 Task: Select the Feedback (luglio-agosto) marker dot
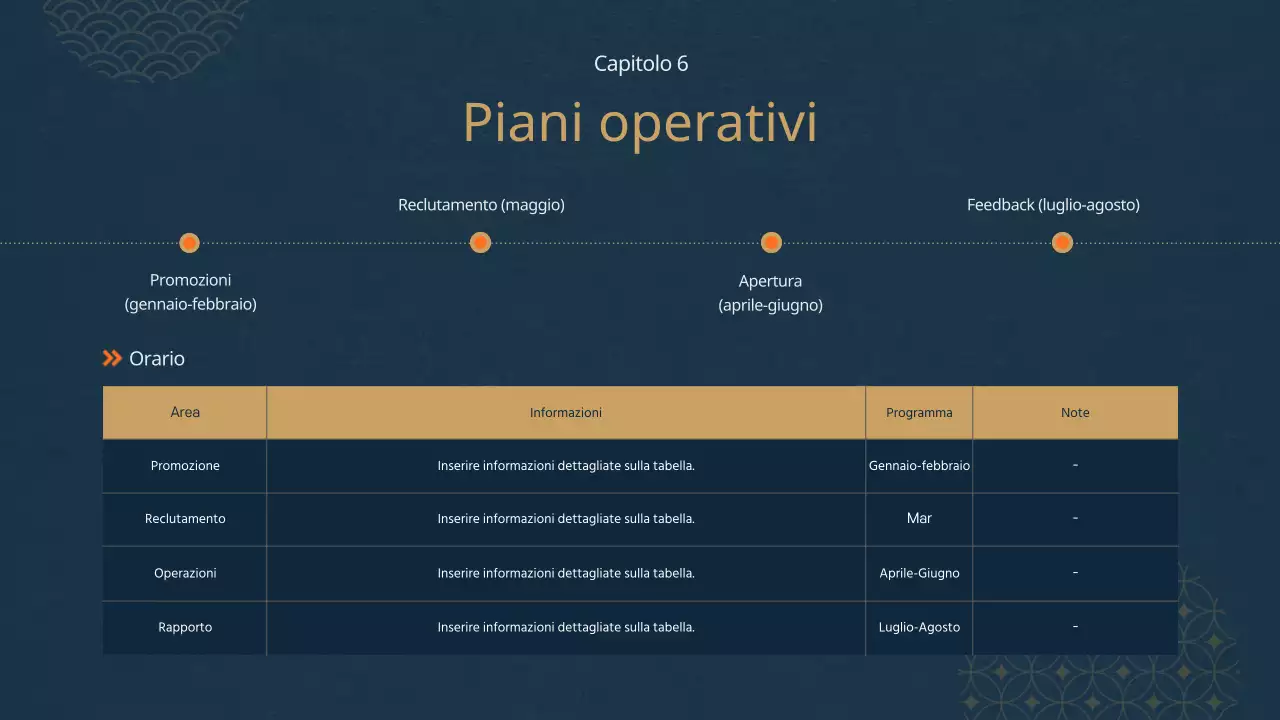click(1062, 242)
